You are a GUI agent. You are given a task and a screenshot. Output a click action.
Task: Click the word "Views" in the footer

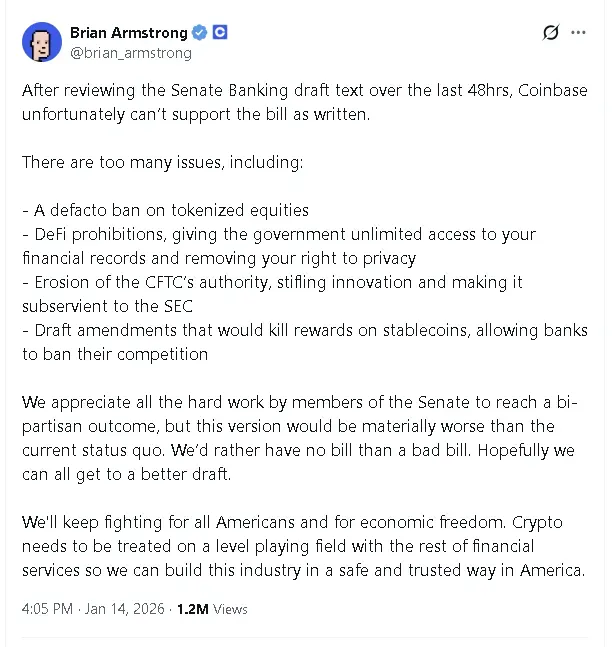[230, 608]
